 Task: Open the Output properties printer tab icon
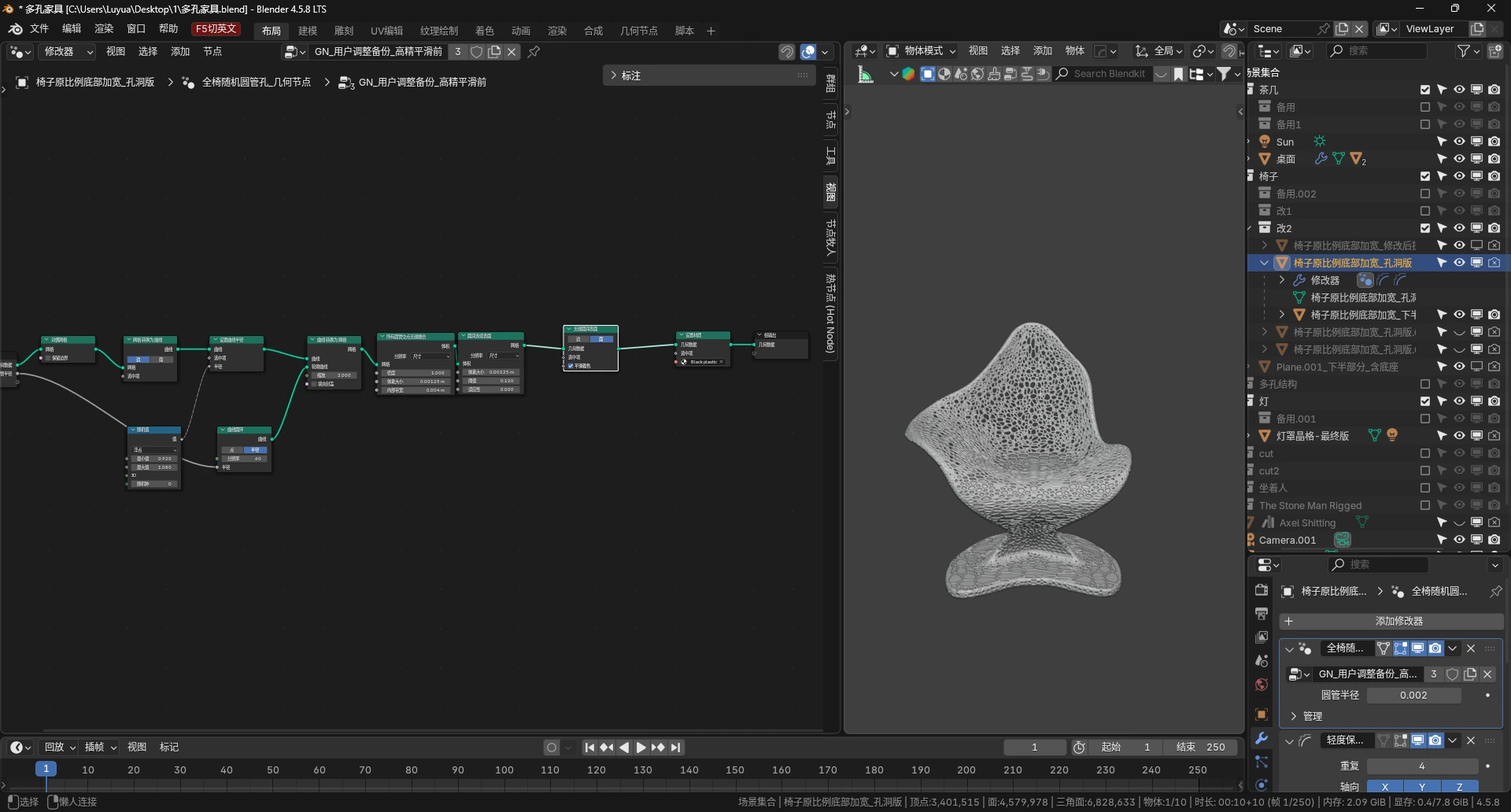pyautogui.click(x=1262, y=614)
